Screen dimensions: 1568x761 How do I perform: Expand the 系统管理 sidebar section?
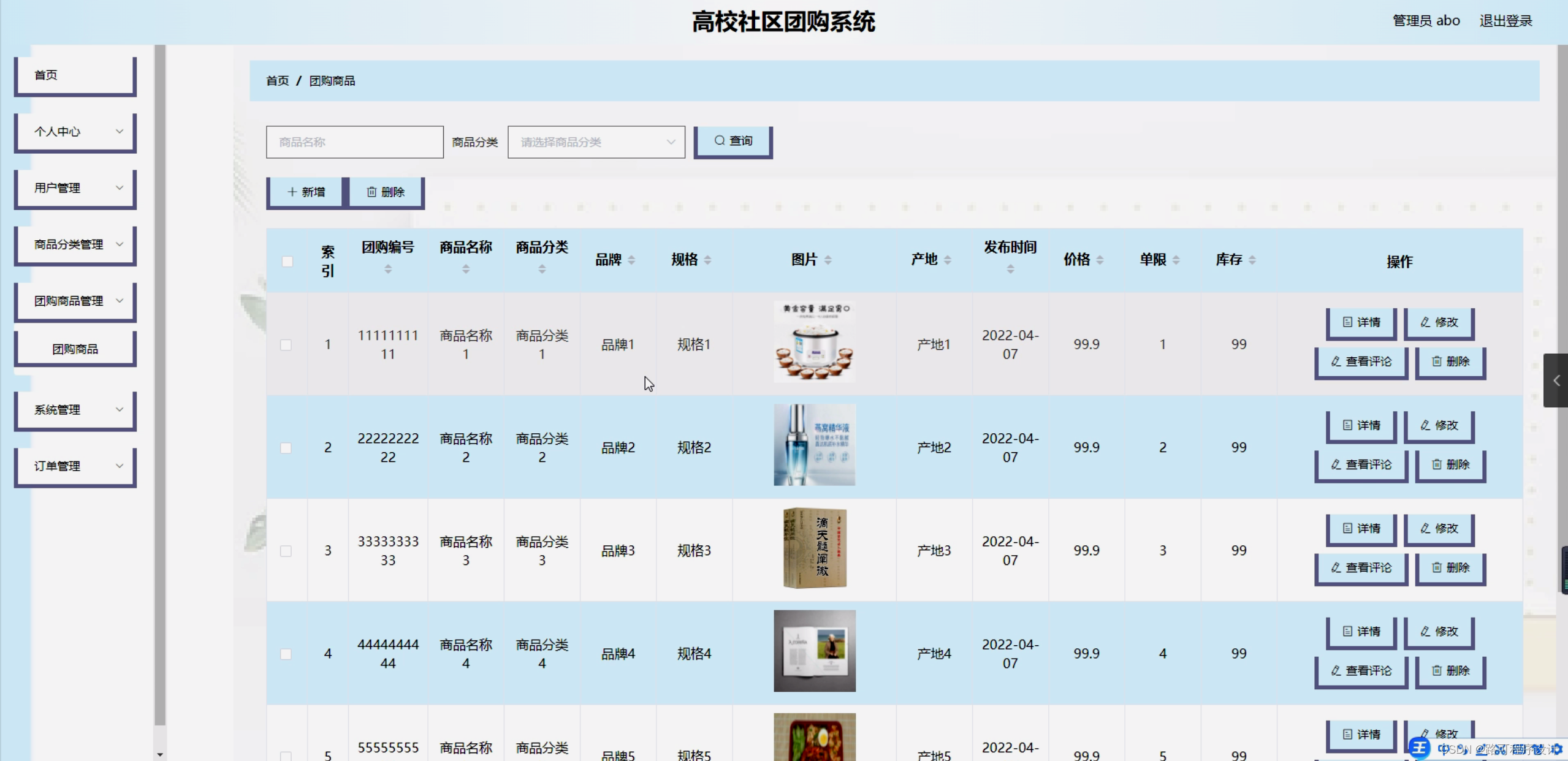(x=74, y=410)
